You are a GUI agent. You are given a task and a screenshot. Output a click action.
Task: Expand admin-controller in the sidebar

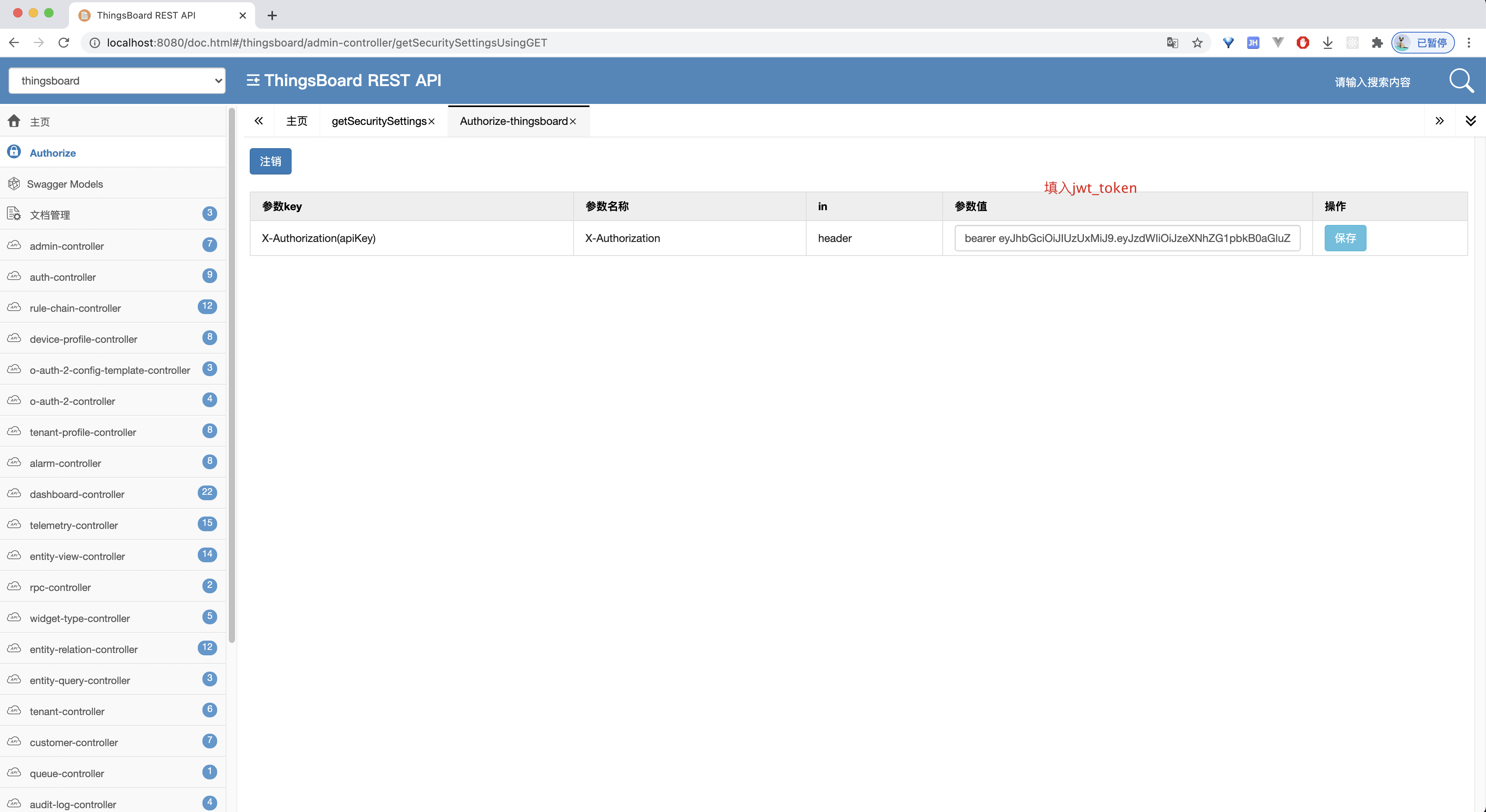(x=112, y=246)
